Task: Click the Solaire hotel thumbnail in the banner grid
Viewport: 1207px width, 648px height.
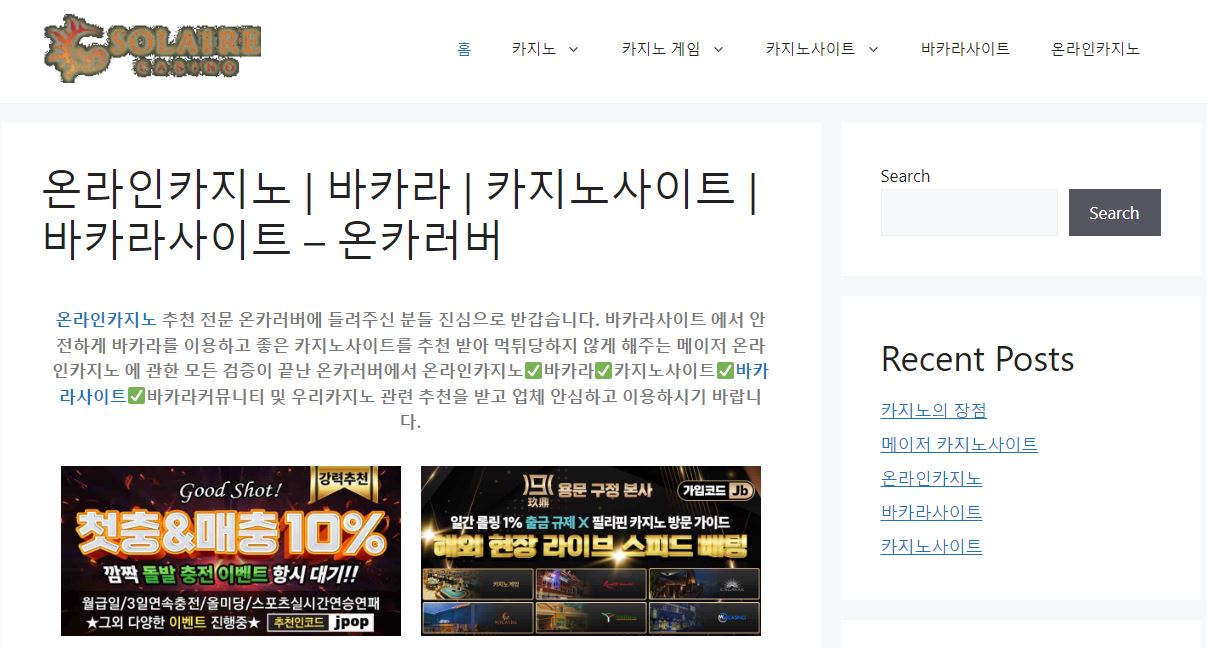Action: [478, 617]
